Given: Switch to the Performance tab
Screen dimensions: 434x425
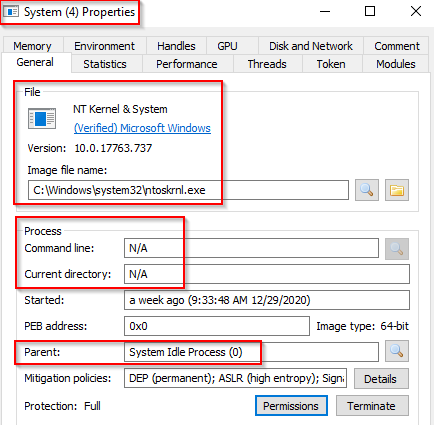Looking at the screenshot, I should pyautogui.click(x=187, y=64).
